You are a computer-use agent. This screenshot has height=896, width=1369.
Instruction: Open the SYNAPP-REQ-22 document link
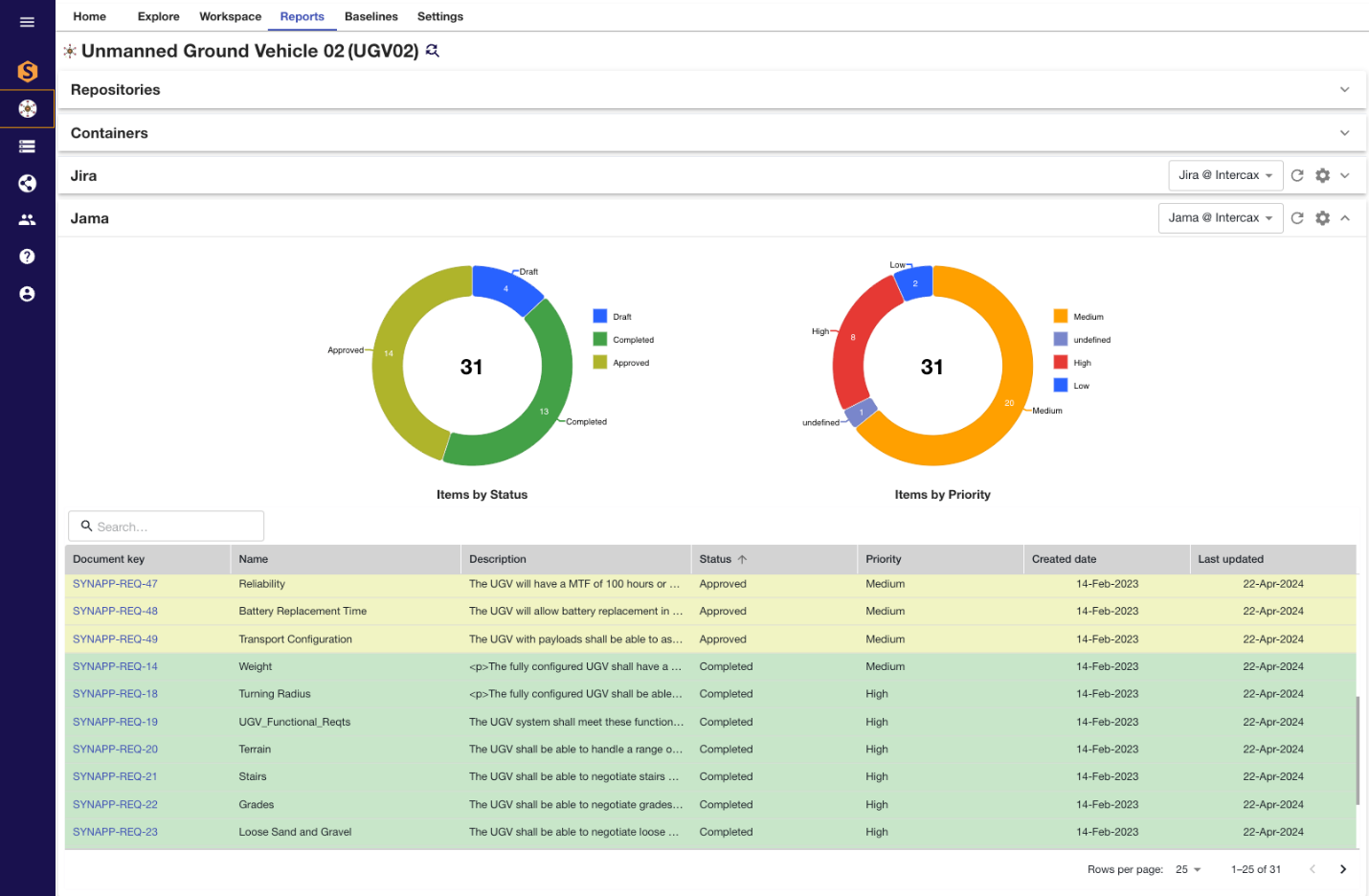coord(115,805)
